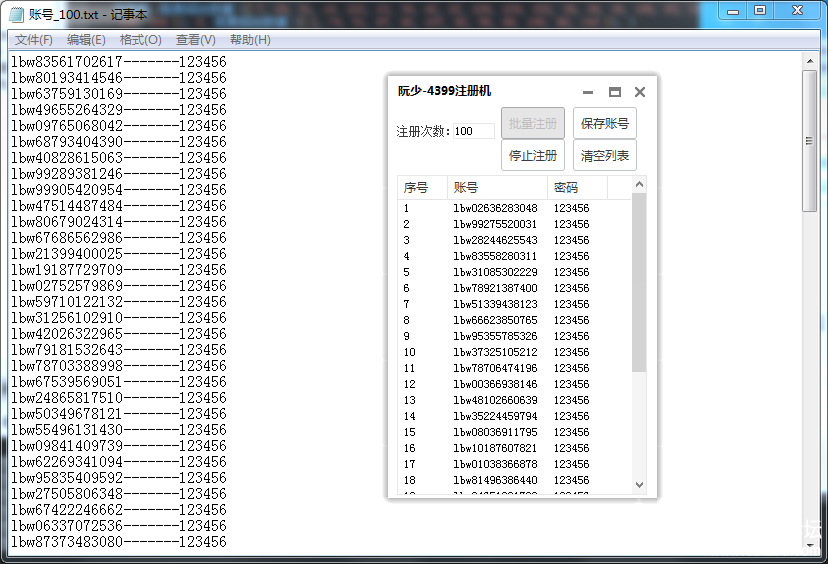828x564 pixels.
Task: Click the 账号 column header
Action: pyautogui.click(x=497, y=188)
